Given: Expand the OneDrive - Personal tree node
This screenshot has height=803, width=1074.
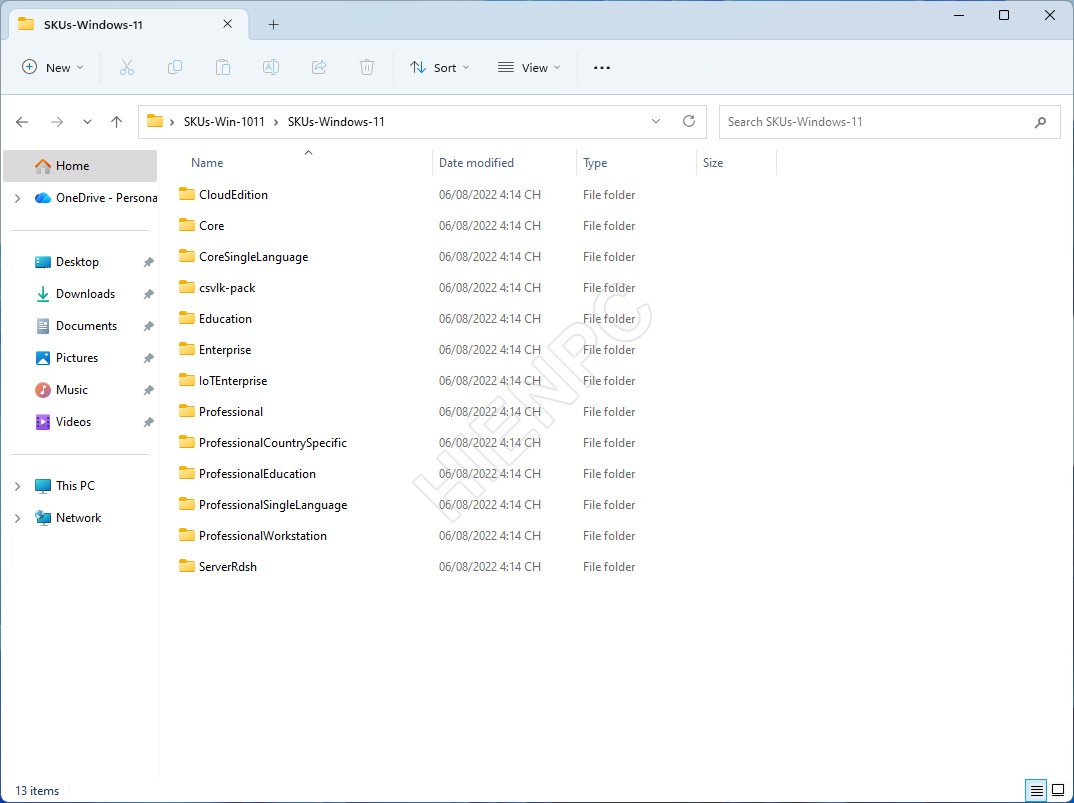Looking at the screenshot, I should point(18,198).
